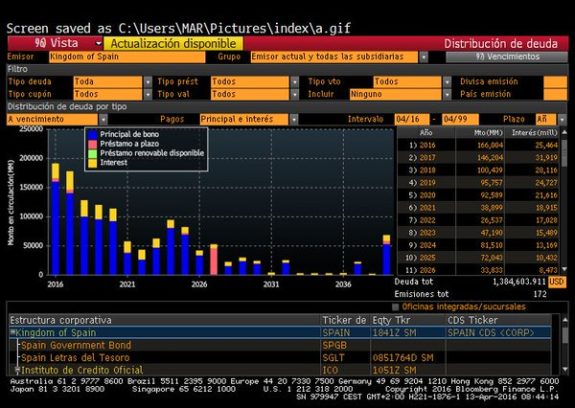
Task: Click the down arrow of the year table scrollbar
Action: (564, 269)
